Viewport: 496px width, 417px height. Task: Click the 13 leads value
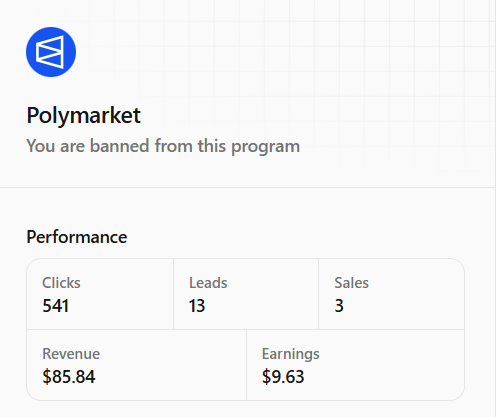197,306
